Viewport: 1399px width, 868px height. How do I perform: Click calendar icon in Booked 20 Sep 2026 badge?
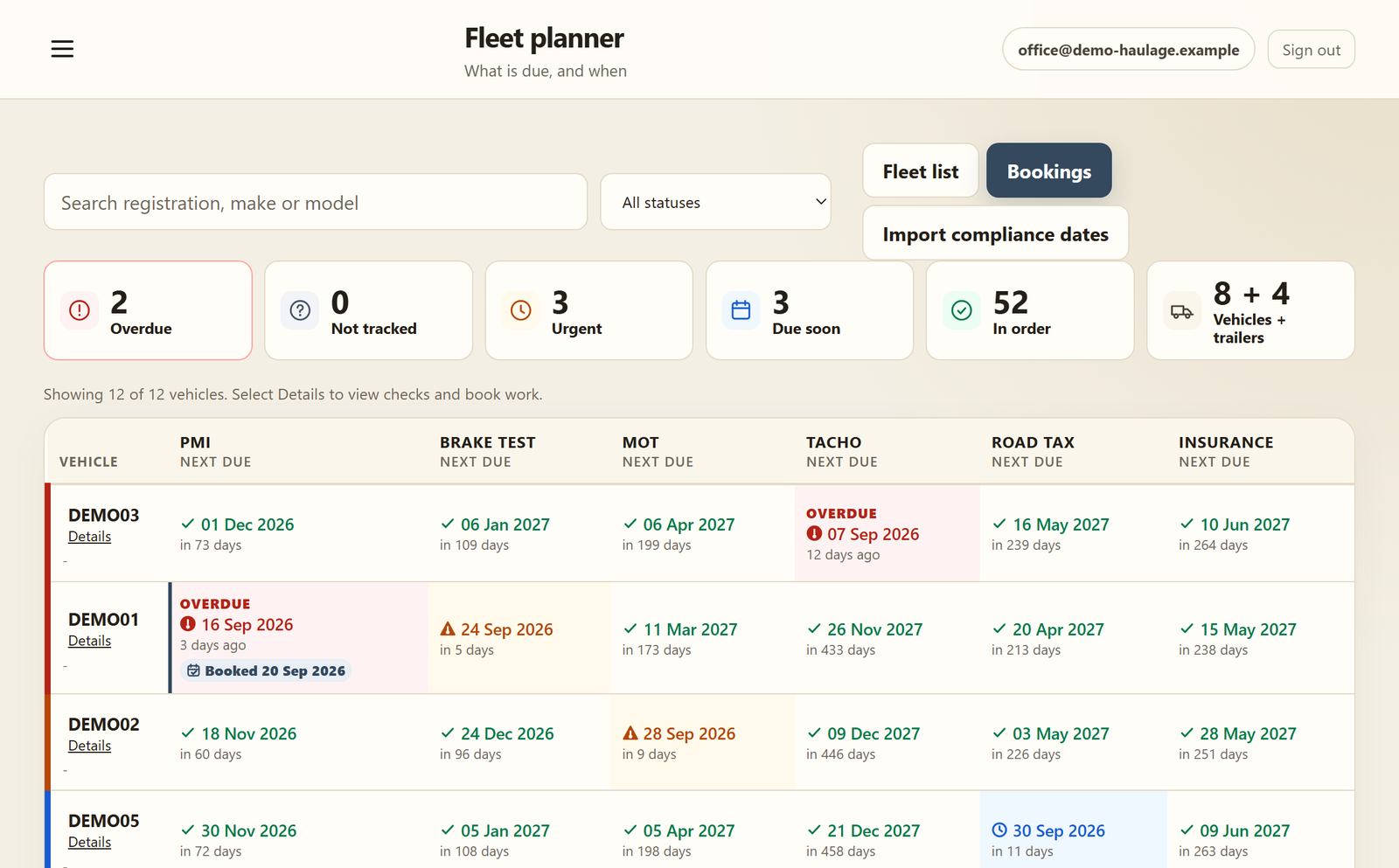pos(193,670)
